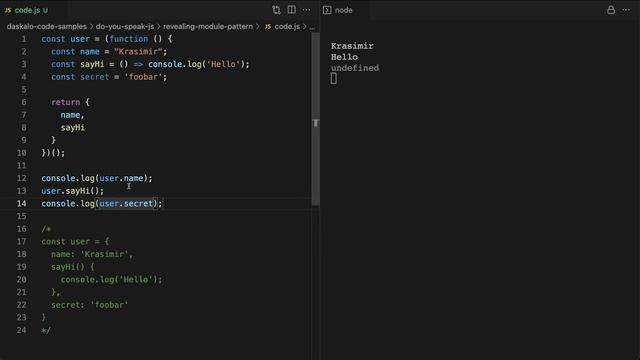Screen dimensions: 640x360
Task: Click the highlighted user.secret text
Action: coord(127,203)
